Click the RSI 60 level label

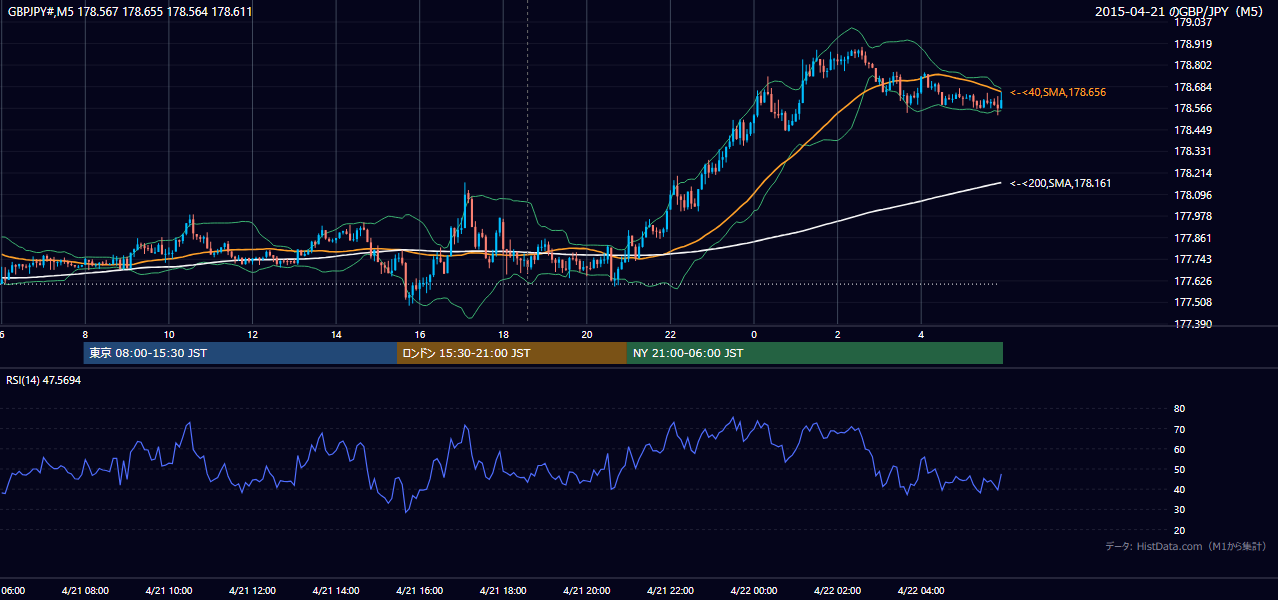1179,449
